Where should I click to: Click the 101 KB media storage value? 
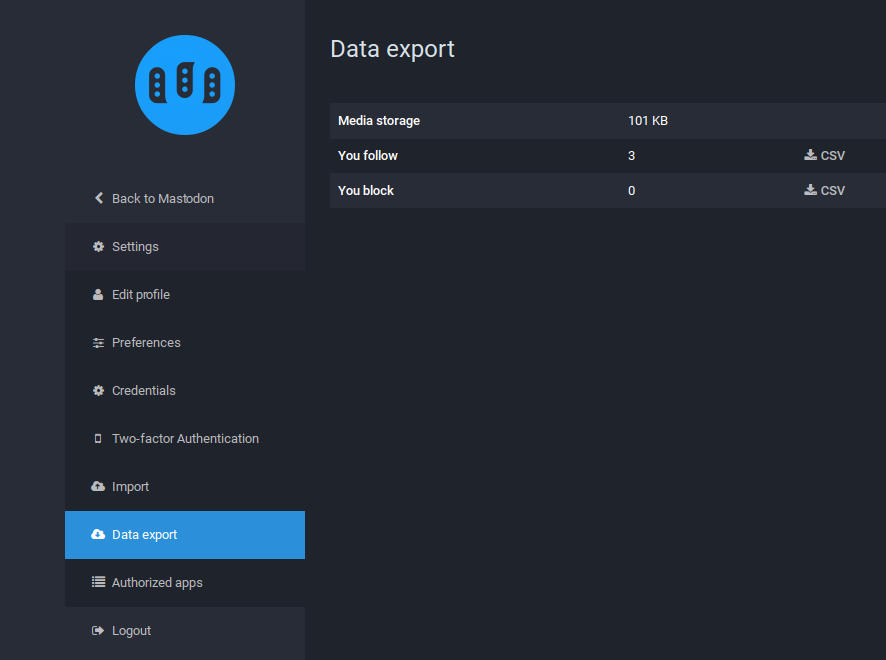click(648, 121)
